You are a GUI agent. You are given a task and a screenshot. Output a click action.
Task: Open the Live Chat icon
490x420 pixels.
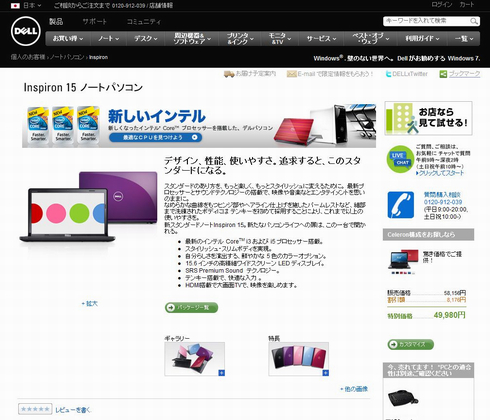[400, 159]
